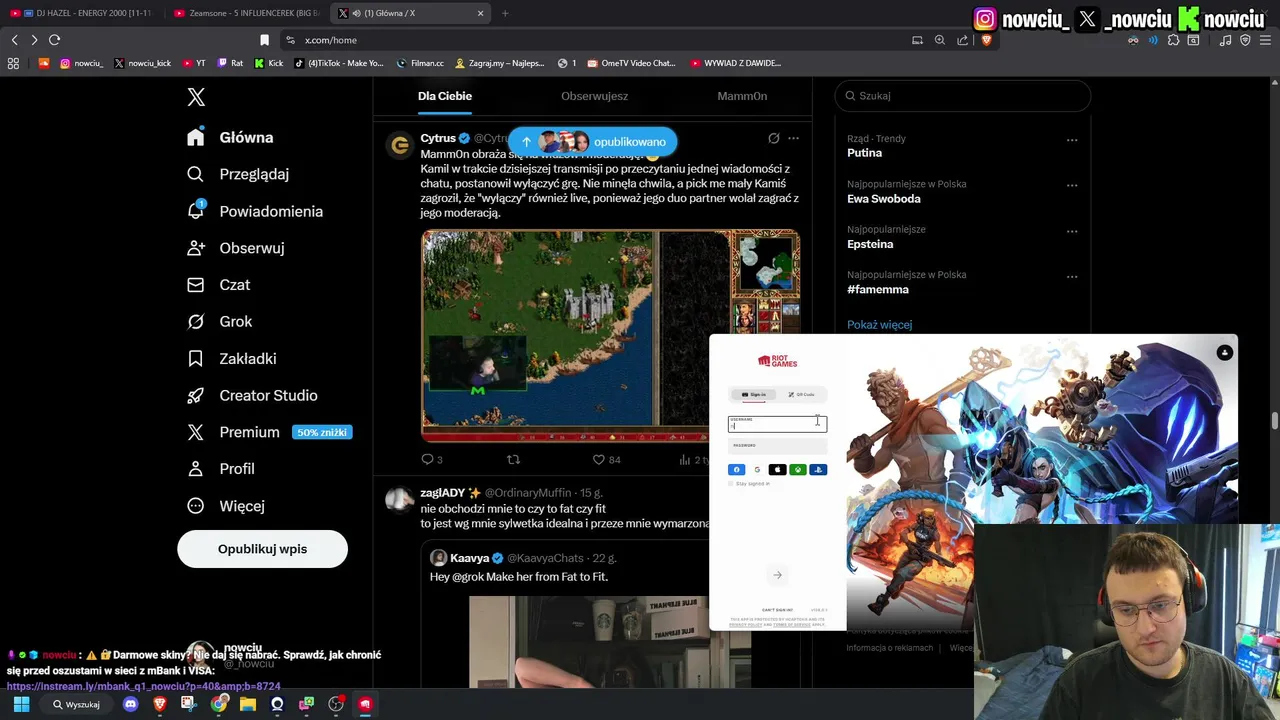The width and height of the screenshot is (1280, 720).
Task: Sign in with PlayStation in Riot window
Action: pos(818,470)
